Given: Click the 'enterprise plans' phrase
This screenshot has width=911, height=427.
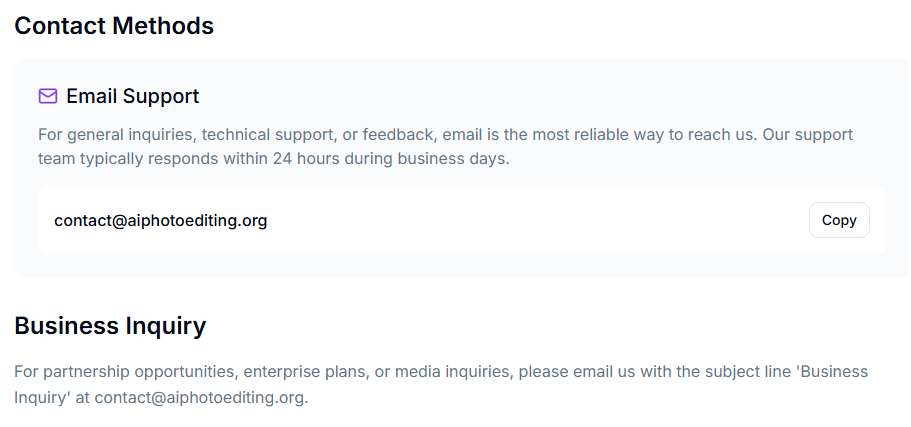Looking at the screenshot, I should [307, 371].
